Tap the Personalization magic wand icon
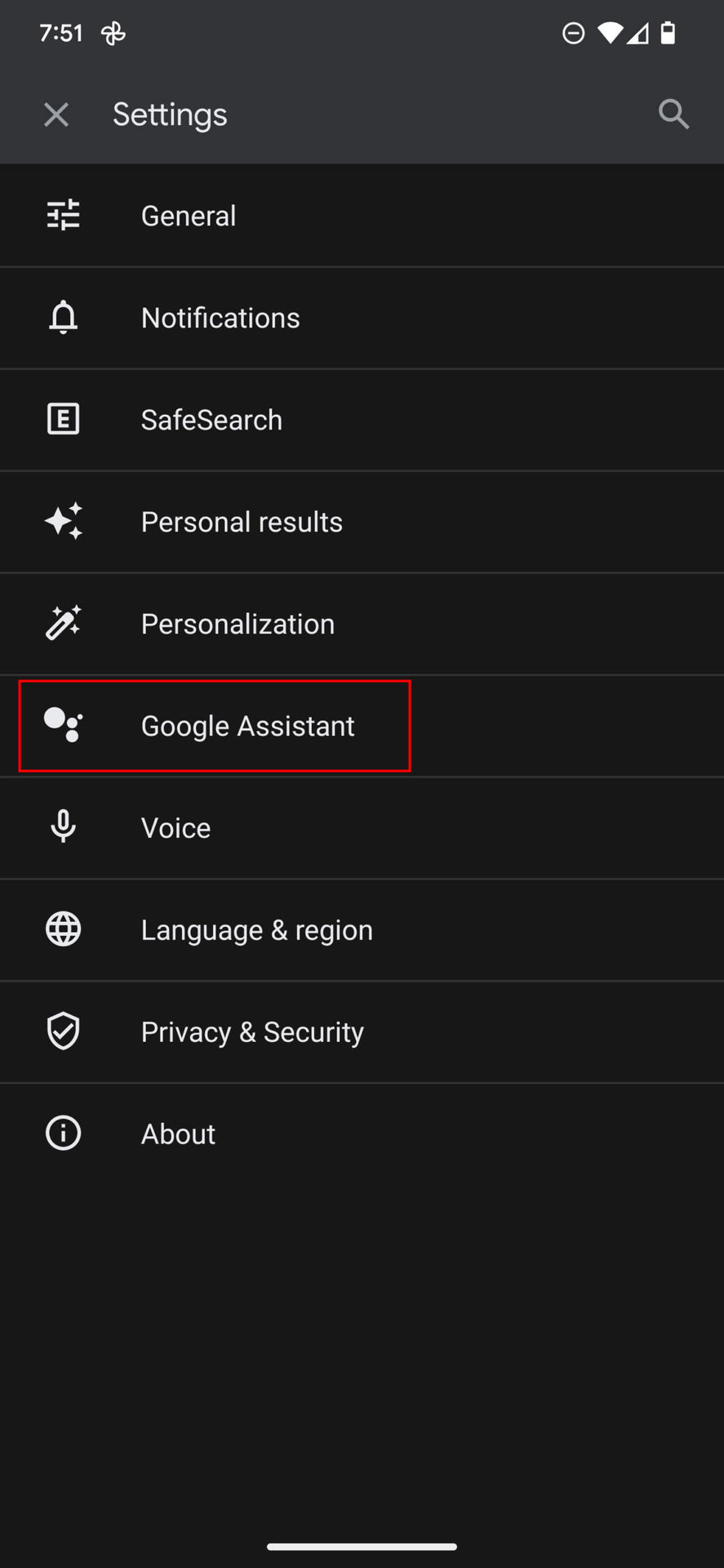724x1568 pixels. coord(63,623)
